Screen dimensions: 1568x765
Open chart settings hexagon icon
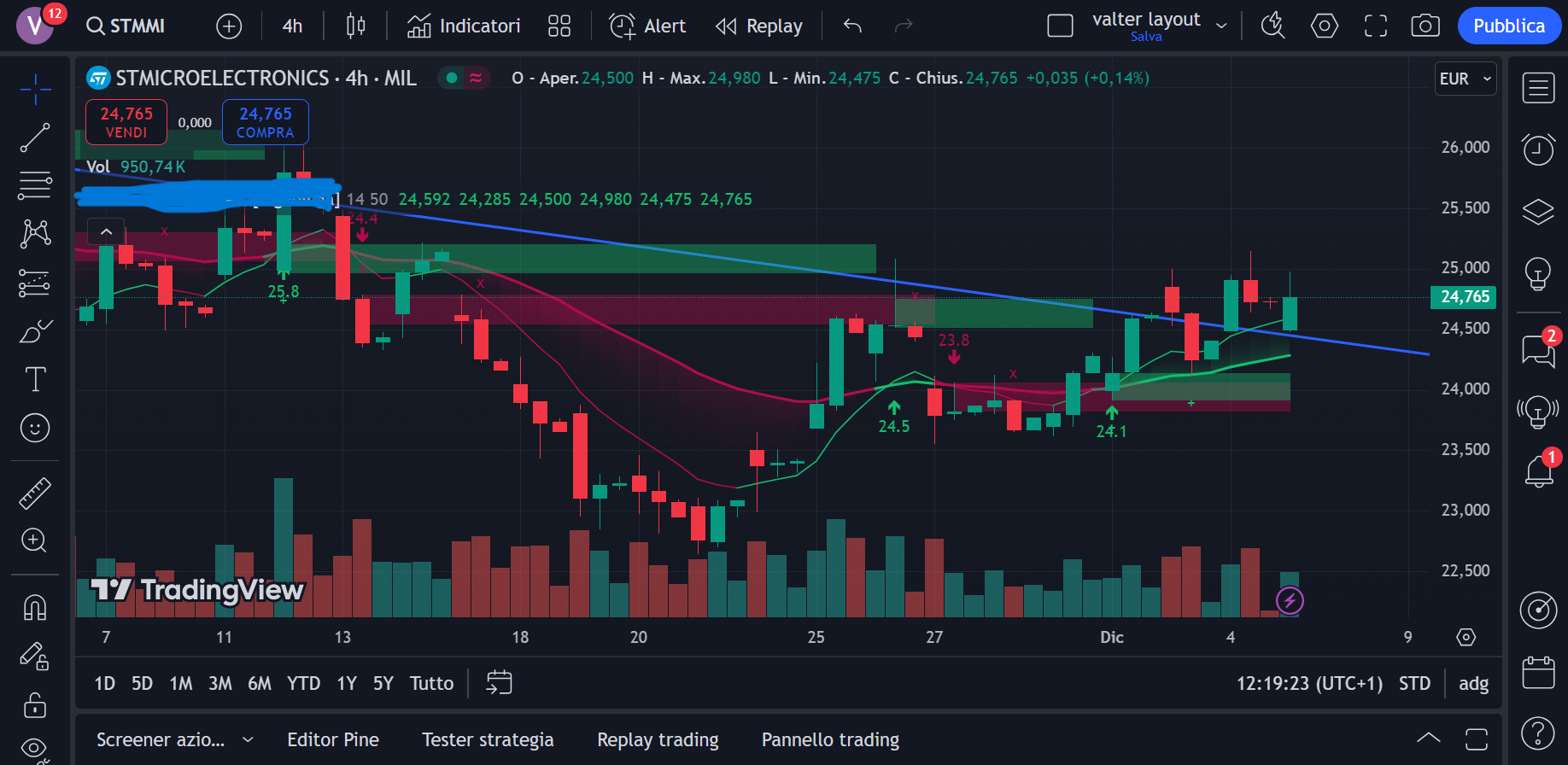coord(1325,26)
